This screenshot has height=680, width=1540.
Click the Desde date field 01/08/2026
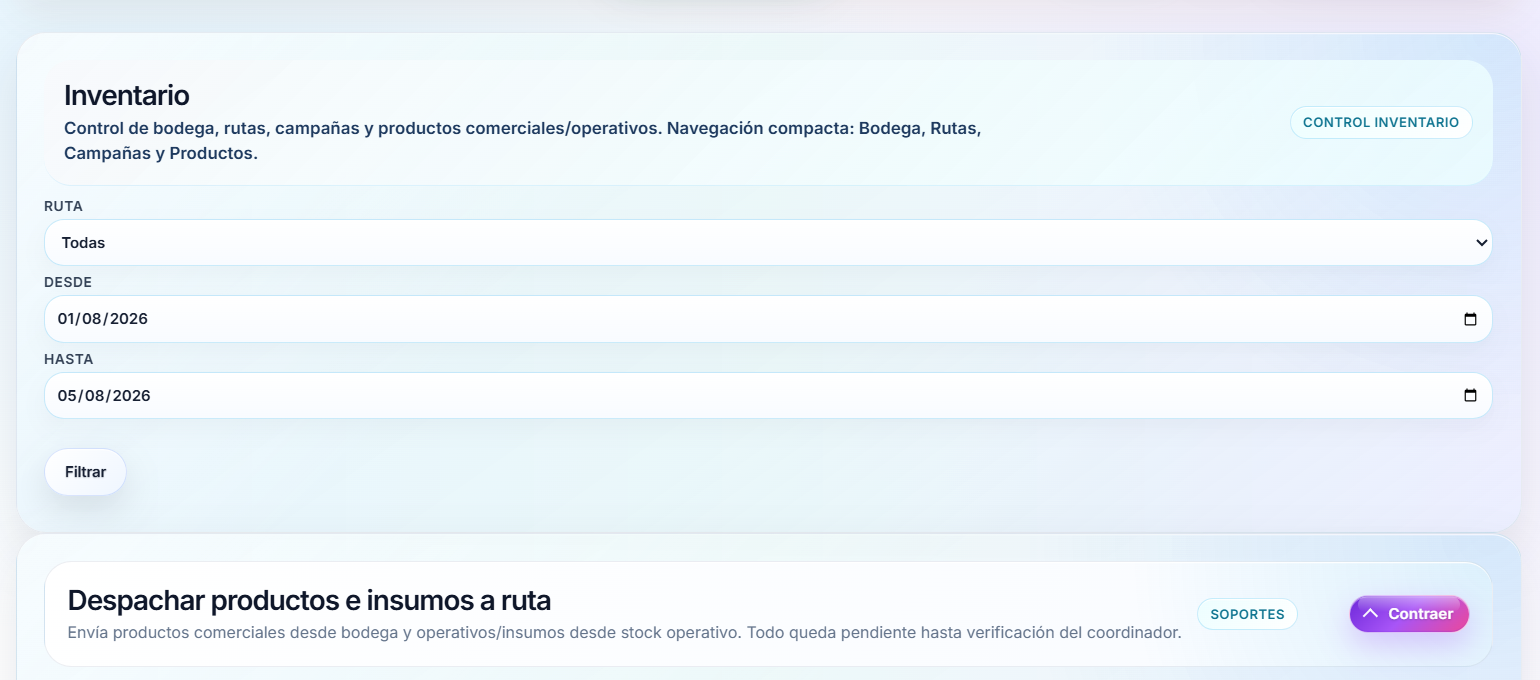[768, 319]
